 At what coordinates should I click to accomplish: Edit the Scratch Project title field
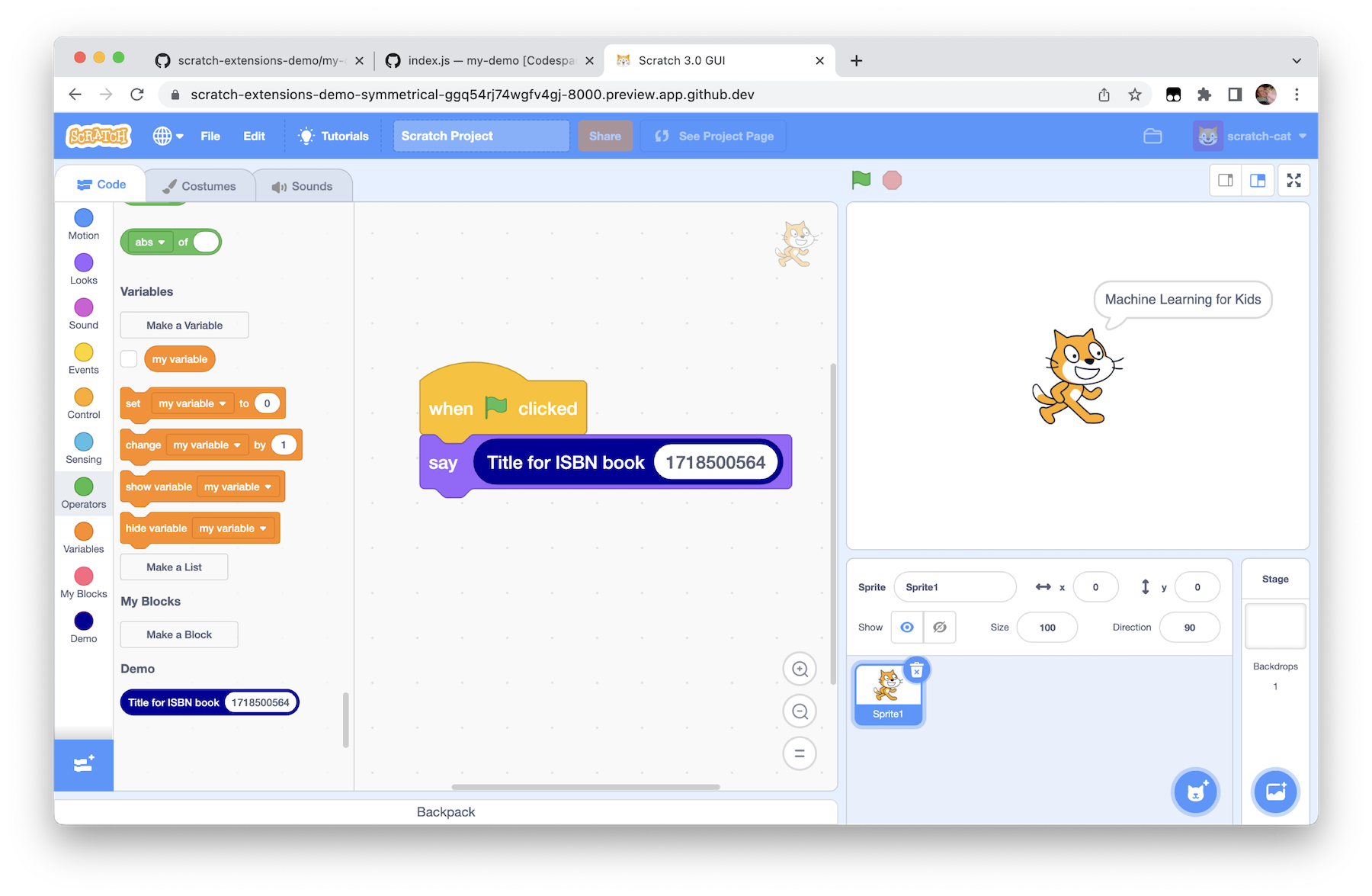click(480, 136)
